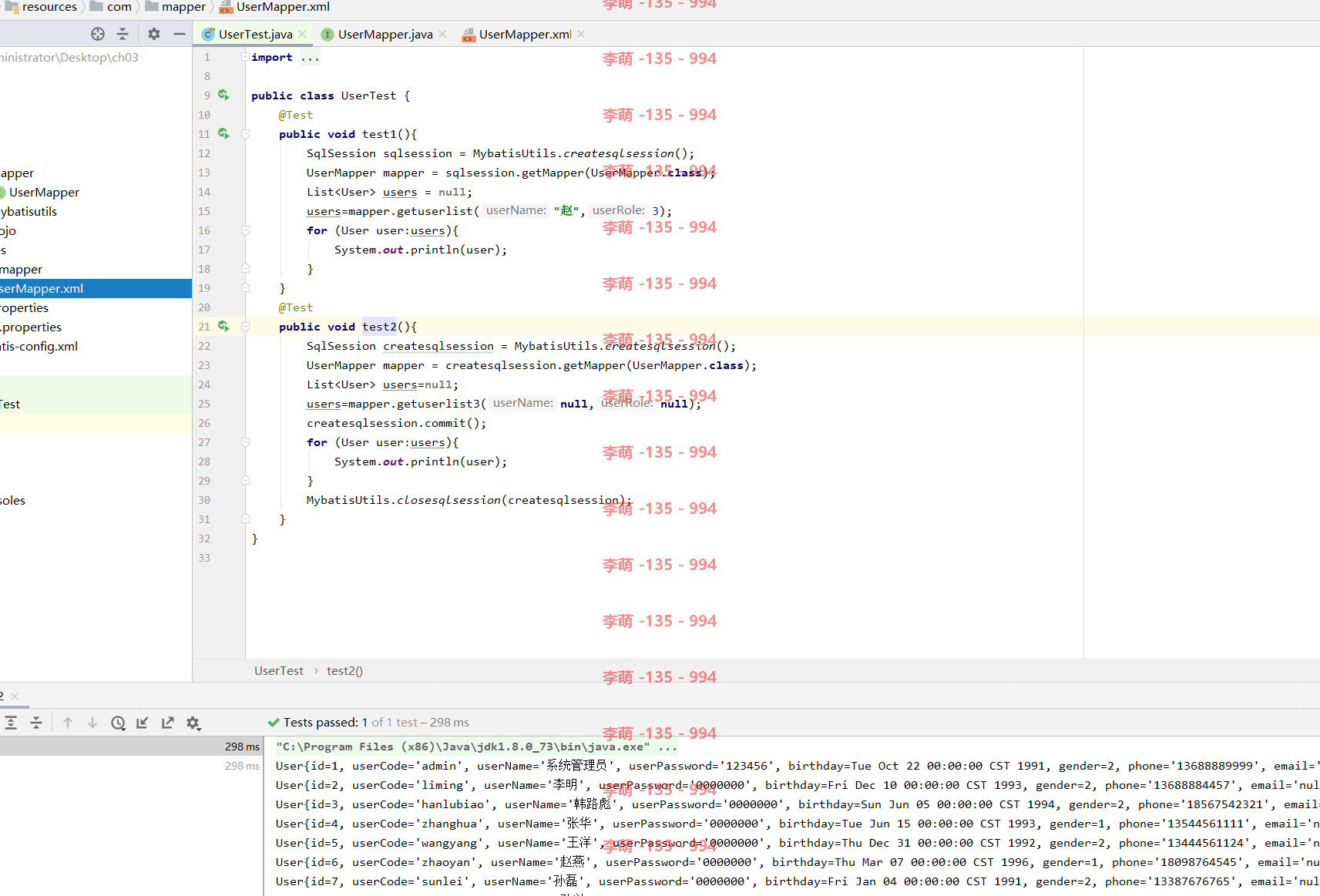Open test history clock icon
This screenshot has height=896, width=1320.
(118, 723)
